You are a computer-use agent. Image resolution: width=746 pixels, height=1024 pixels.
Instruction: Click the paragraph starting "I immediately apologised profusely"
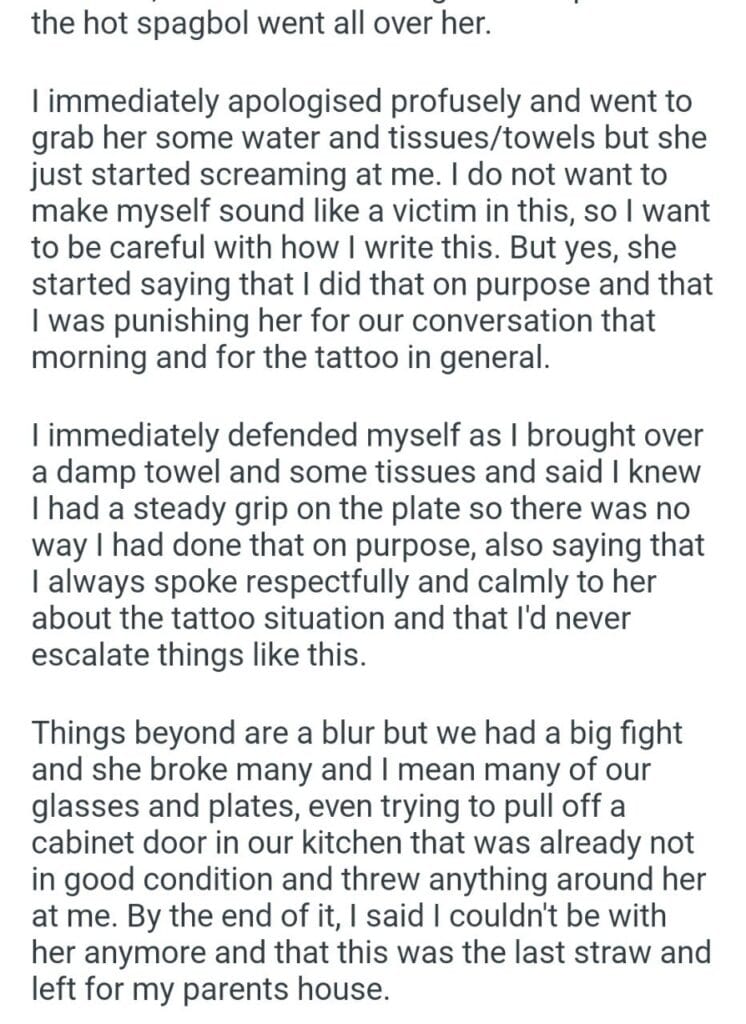pos(370,230)
